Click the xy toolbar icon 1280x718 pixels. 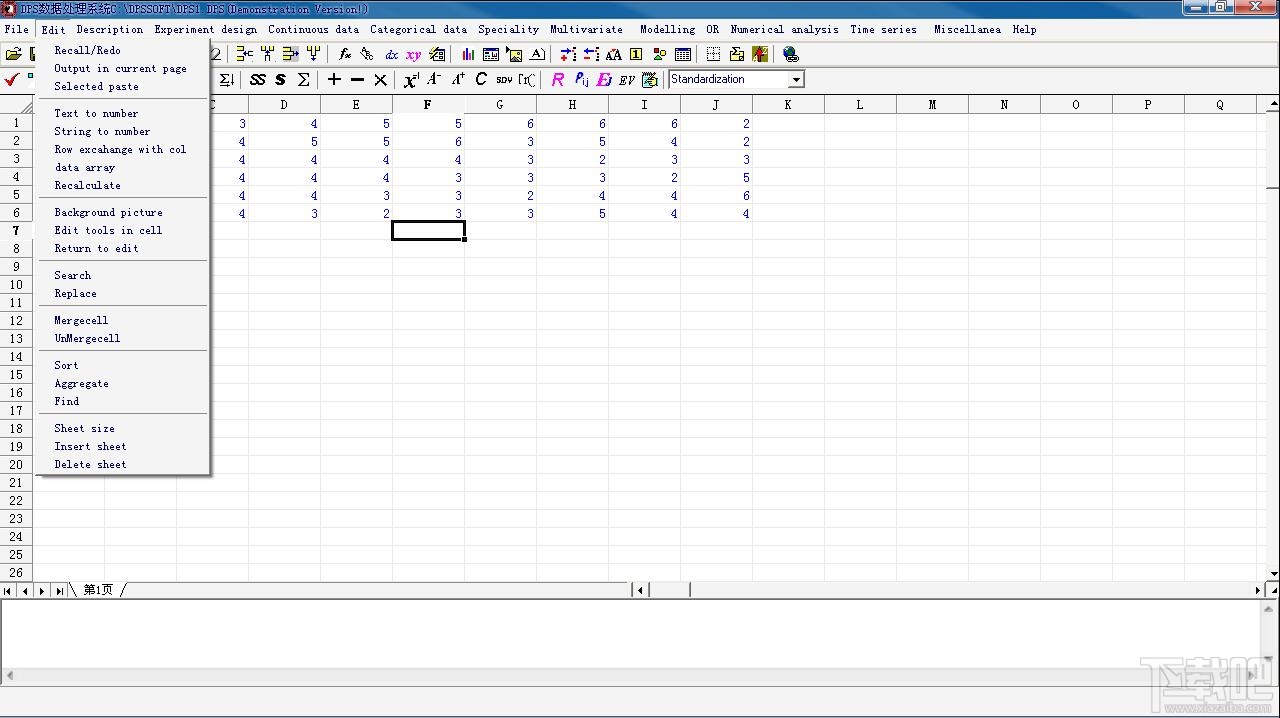pyautogui.click(x=413, y=54)
